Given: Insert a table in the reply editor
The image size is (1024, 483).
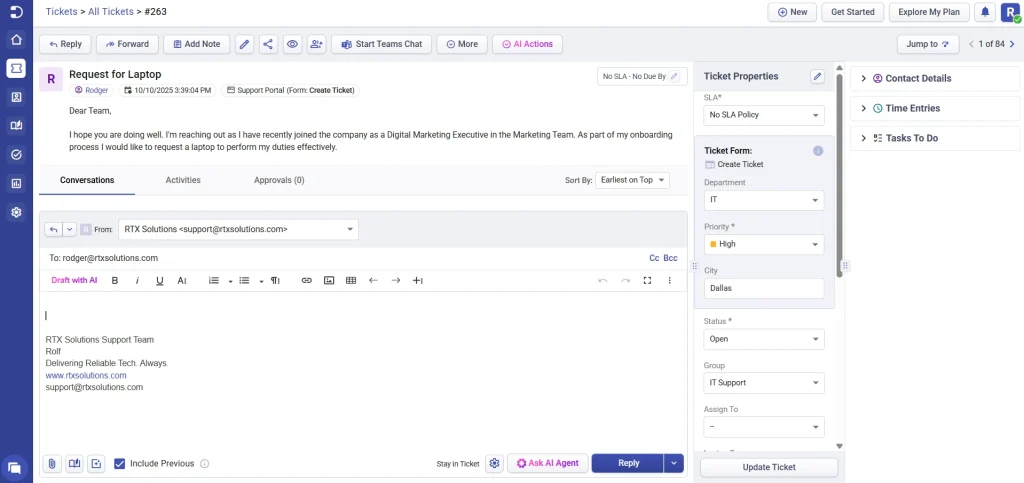Looking at the screenshot, I should (x=351, y=281).
